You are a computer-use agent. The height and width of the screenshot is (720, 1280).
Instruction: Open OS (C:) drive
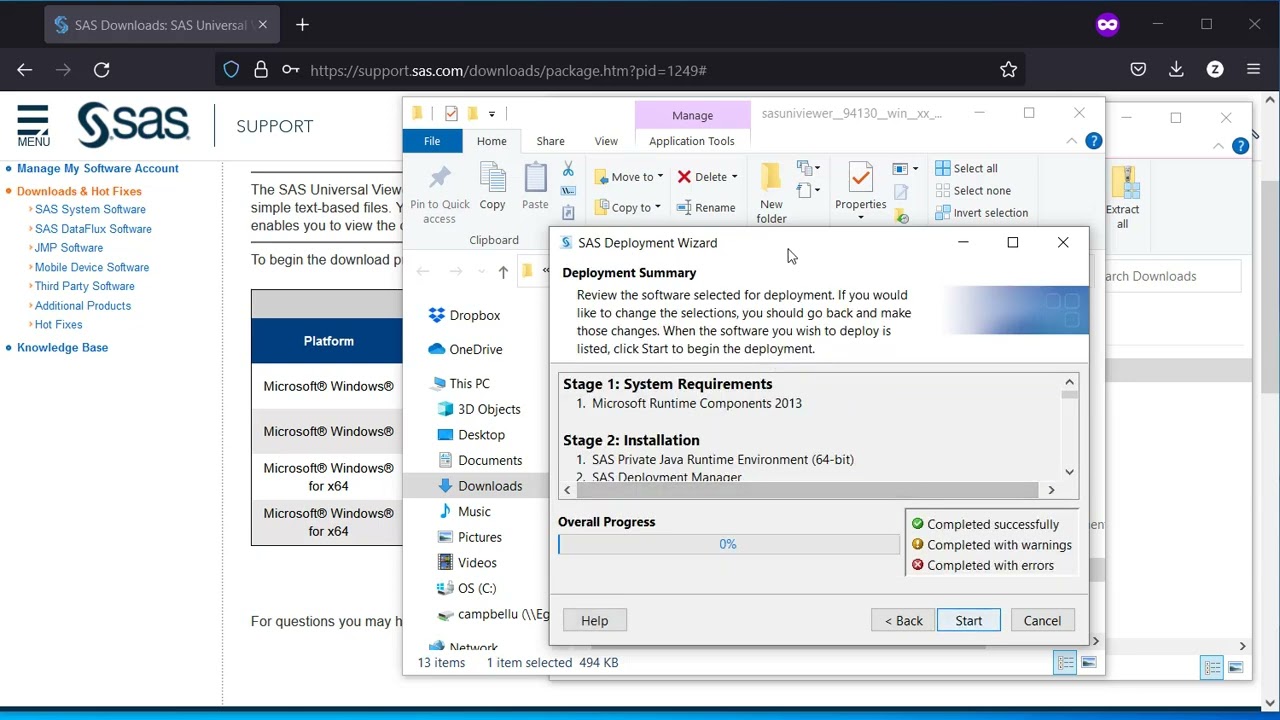click(467, 588)
